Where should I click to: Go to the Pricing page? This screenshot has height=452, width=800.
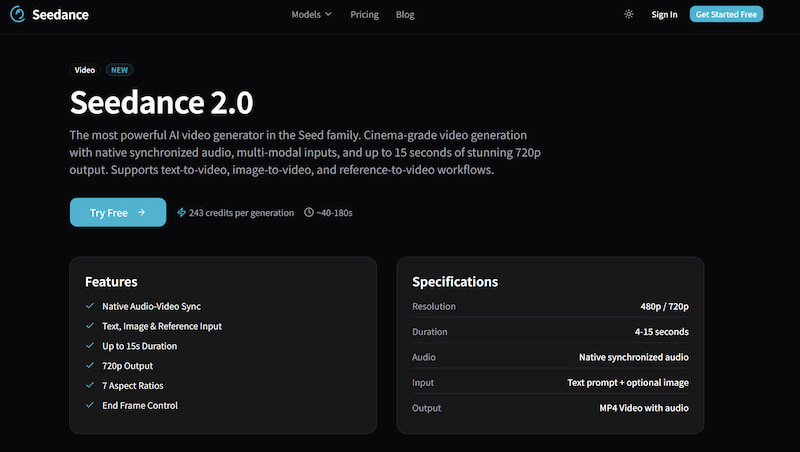[x=364, y=15]
